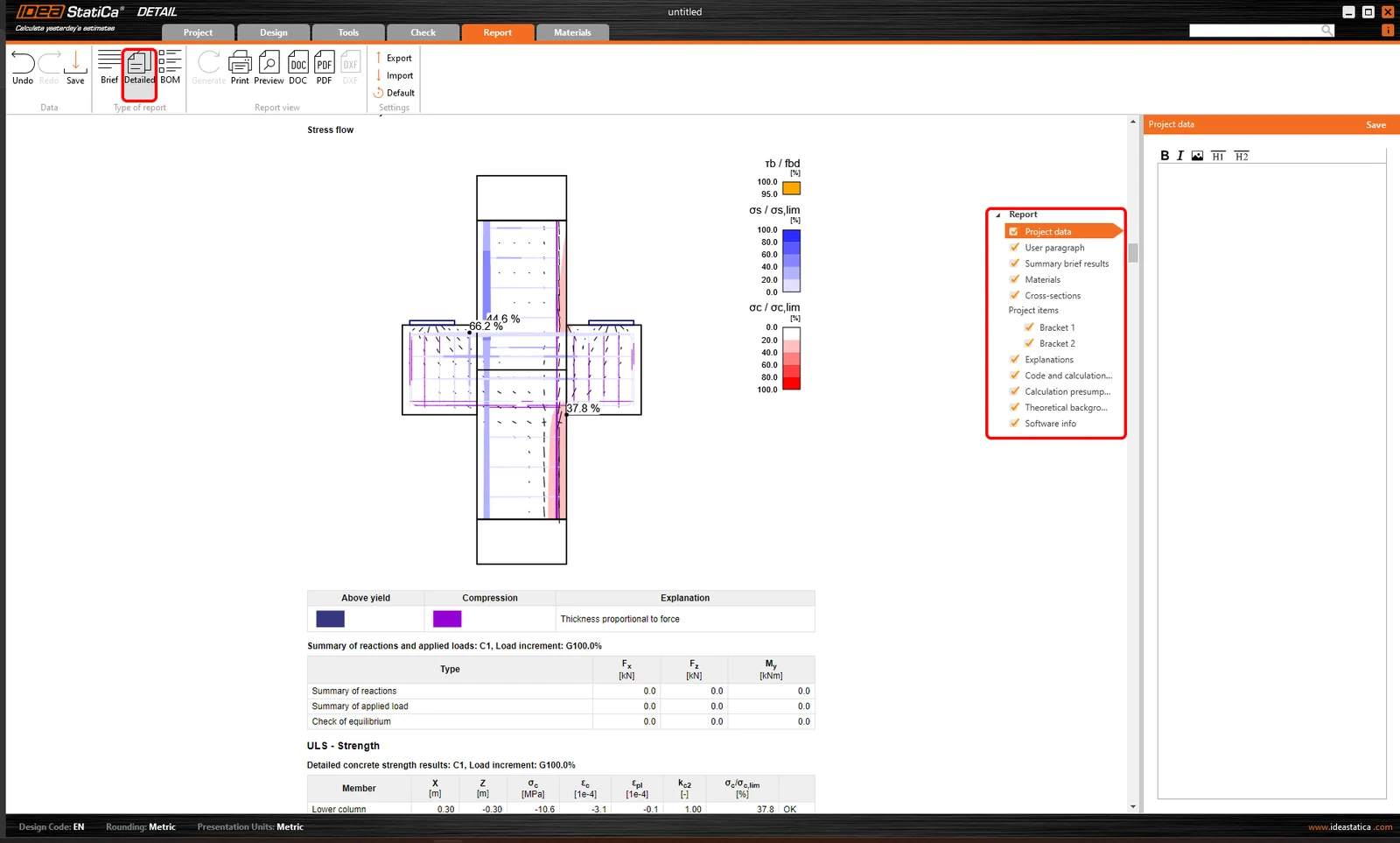Open the Design tab
The height and width of the screenshot is (843, 1400).
coord(273,32)
